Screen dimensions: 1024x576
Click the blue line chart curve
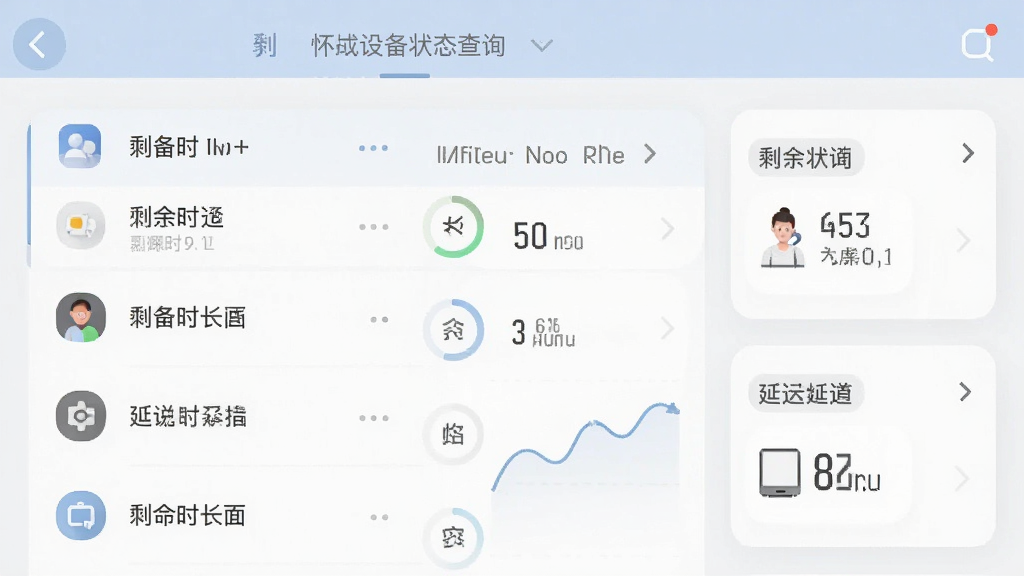[x=586, y=446]
